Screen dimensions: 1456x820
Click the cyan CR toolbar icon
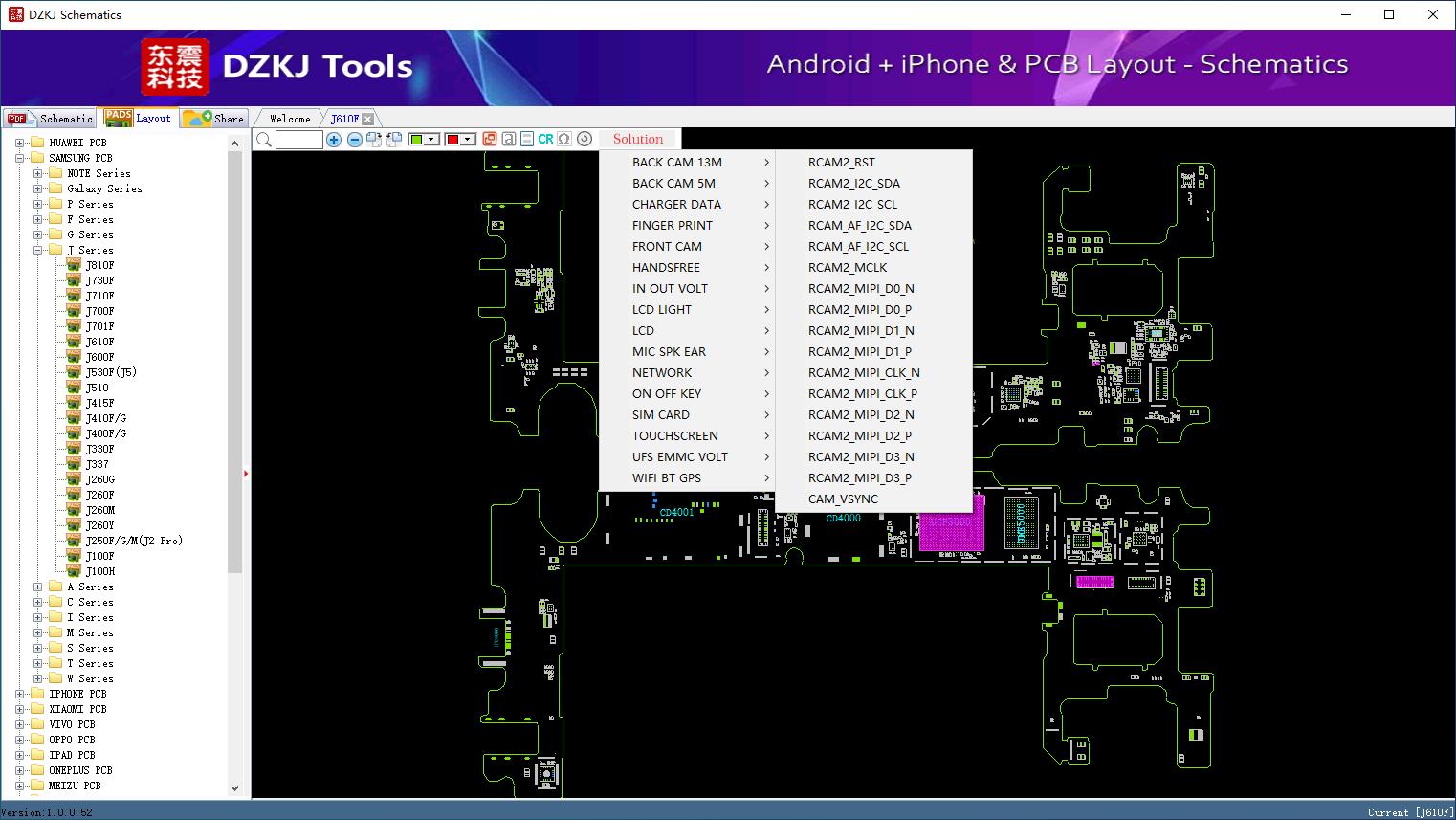coord(545,139)
